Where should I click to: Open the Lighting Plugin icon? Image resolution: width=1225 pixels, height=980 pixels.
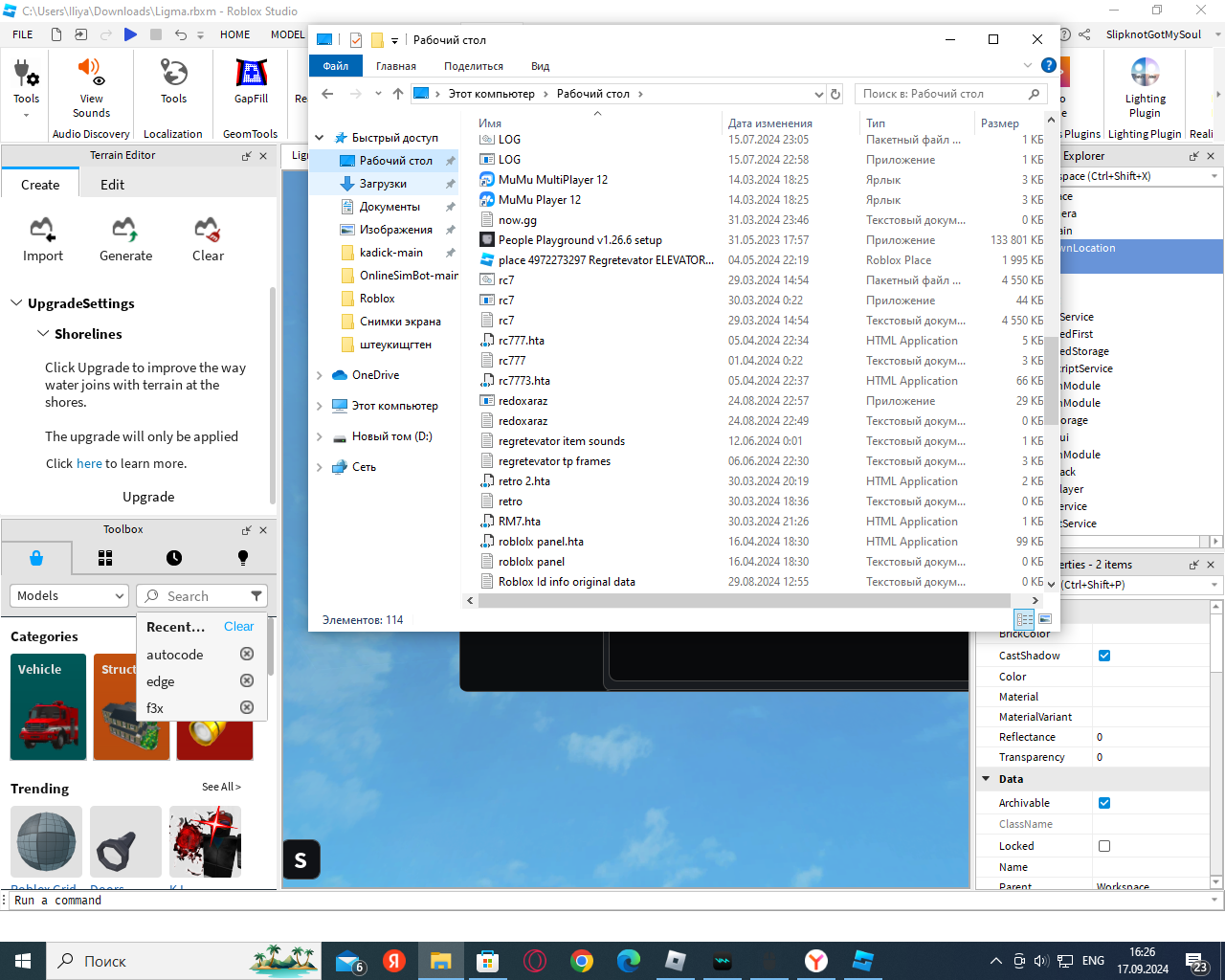pyautogui.click(x=1145, y=73)
